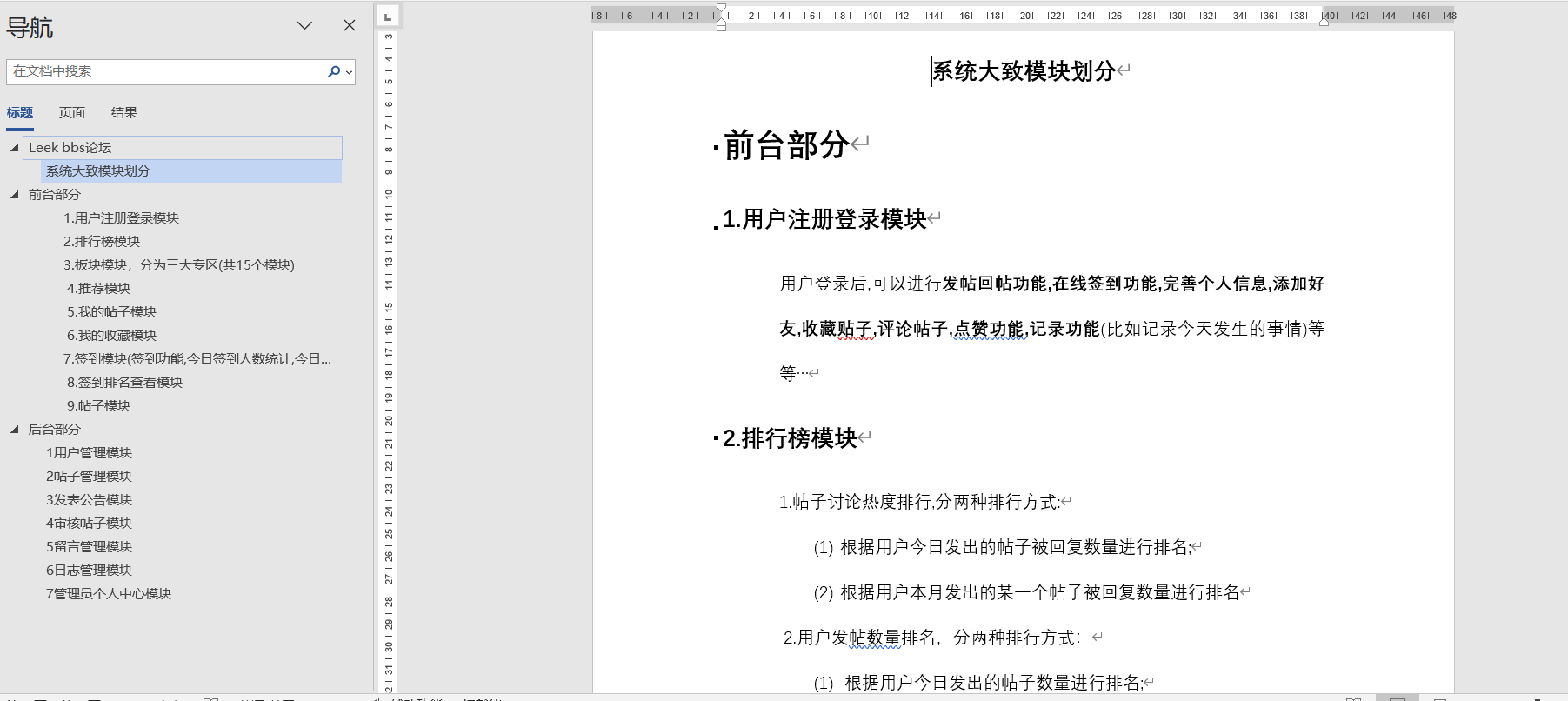This screenshot has height=701, width=1568.
Task: Jump to 2.排行榜模块 in navigation
Action: (x=102, y=242)
